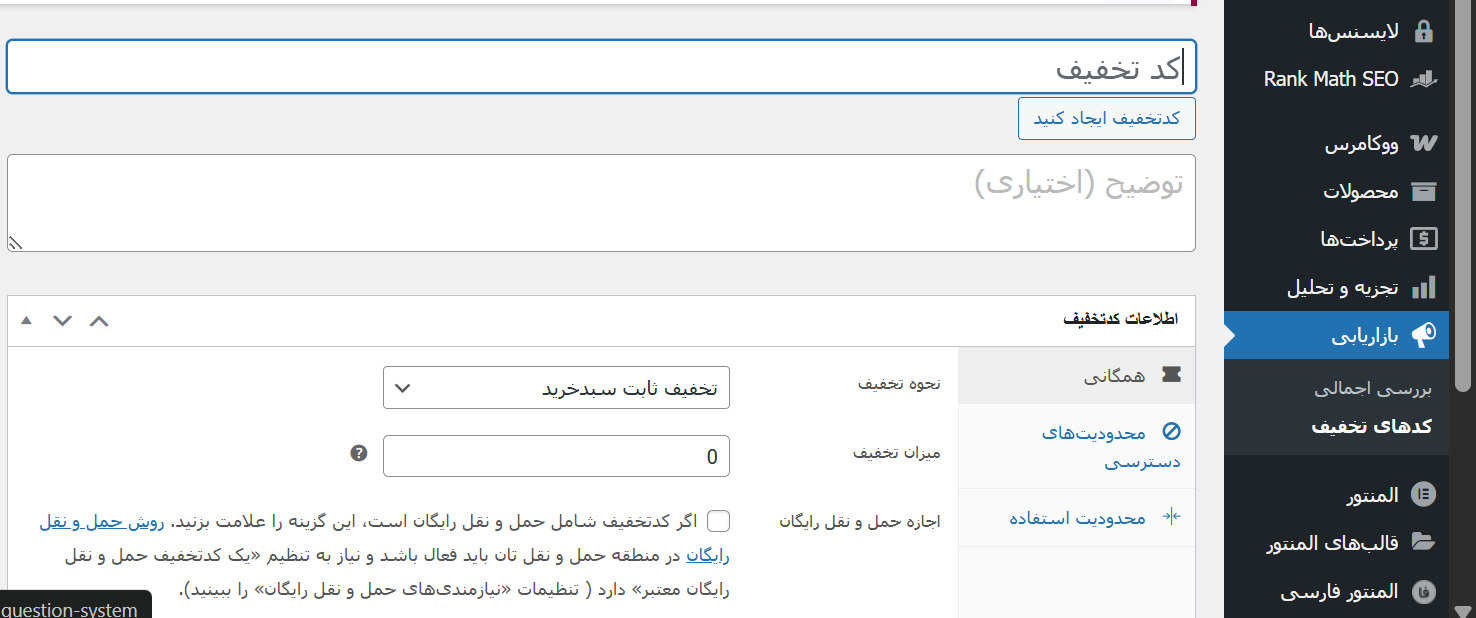Move اطلاعات کدتخفیف panel up with chevron
This screenshot has height=618, width=1476.
click(x=98, y=320)
